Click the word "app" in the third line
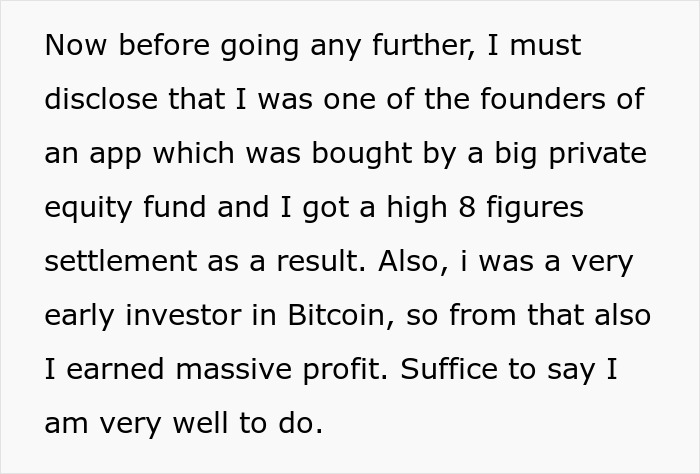 pos(116,154)
